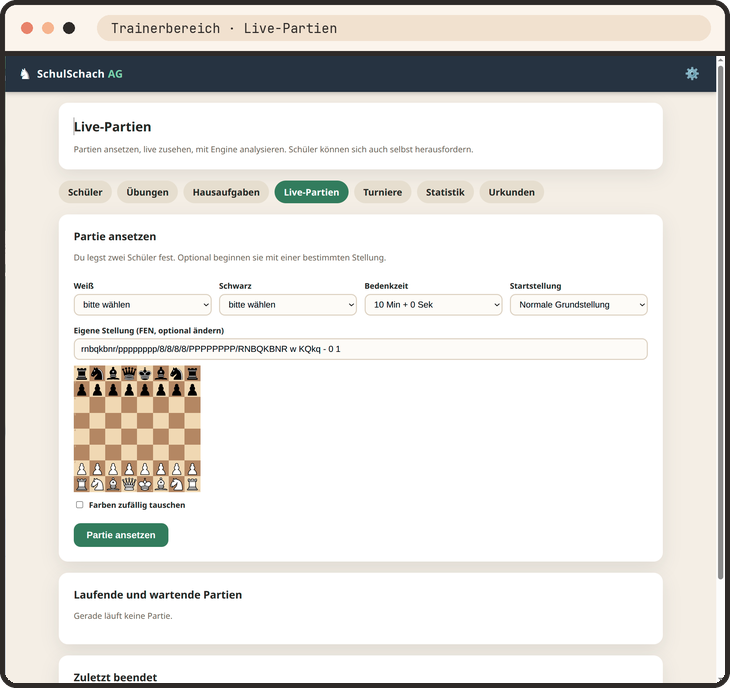Select the Live-Partien tab
Viewport: 730px width, 688px height.
[x=311, y=192]
